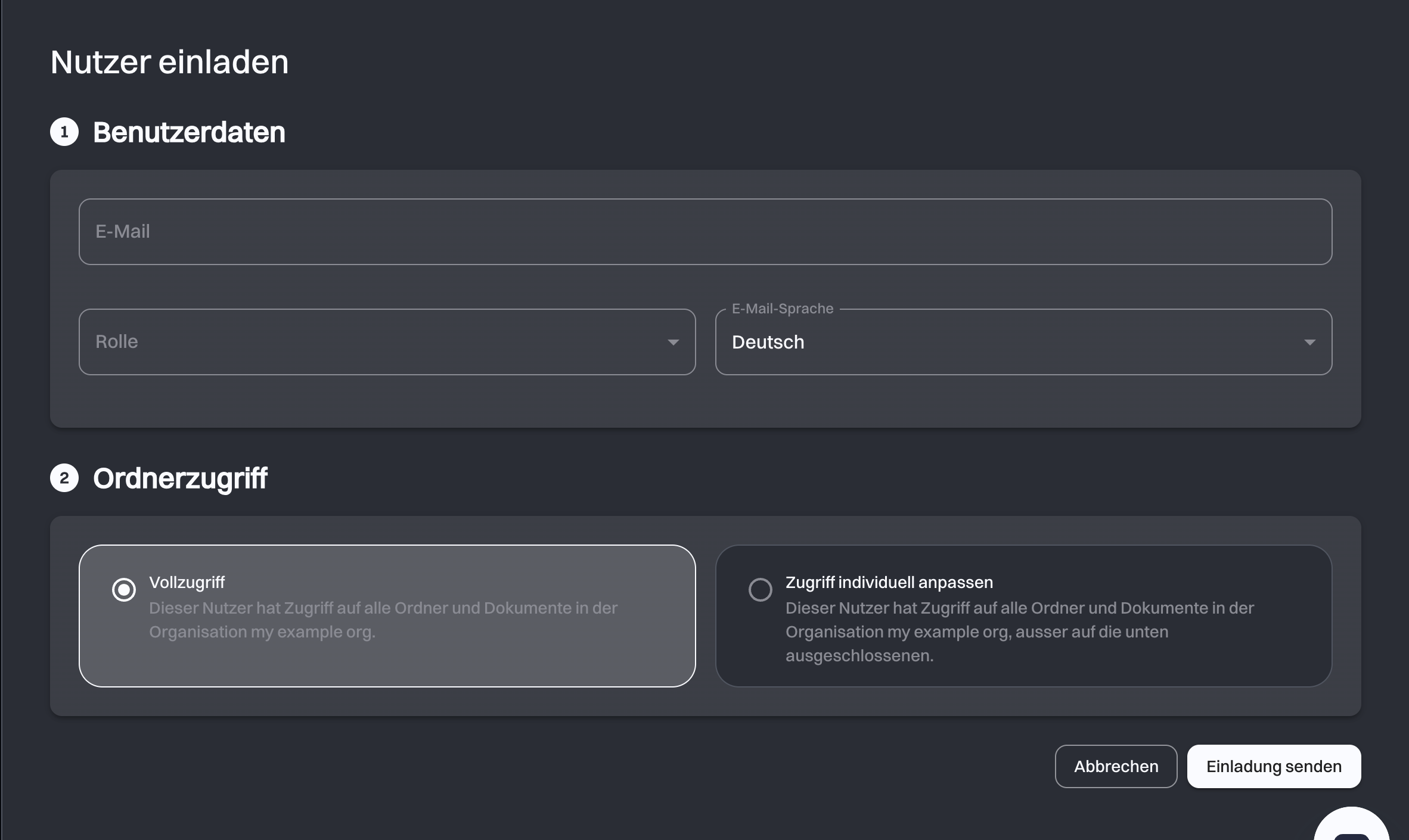Viewport: 1409px width, 840px height.
Task: Click the Benutzerdaten section heading
Action: (x=189, y=132)
